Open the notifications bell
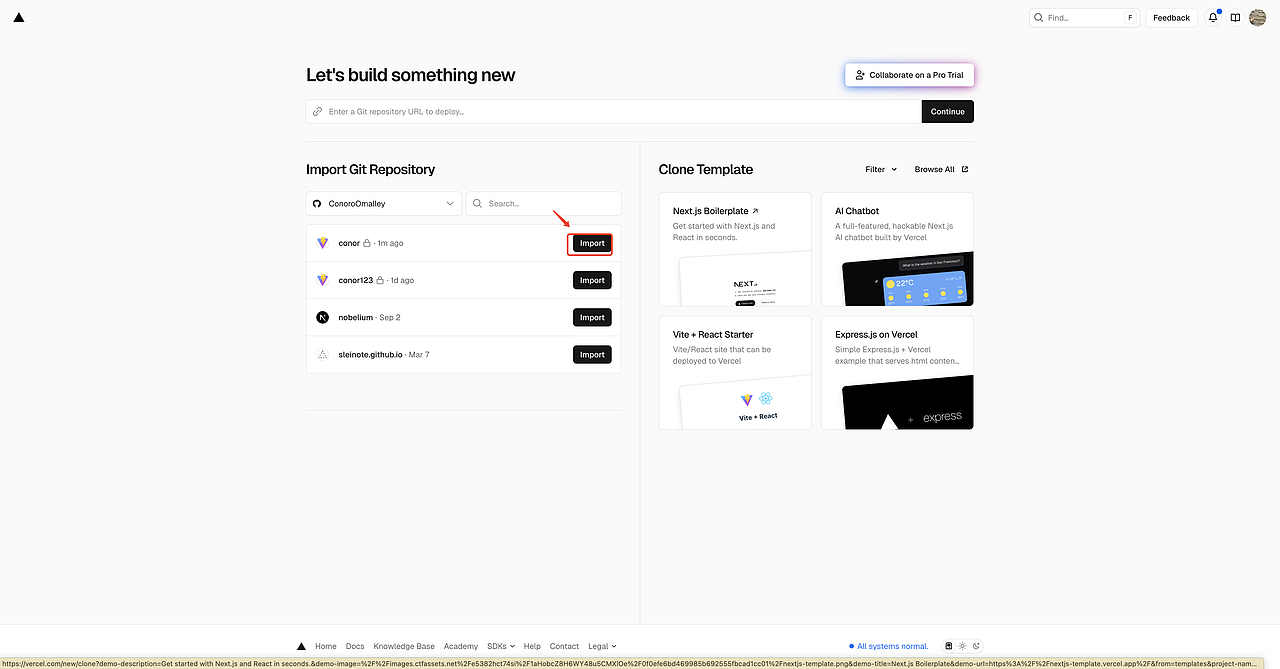The height and width of the screenshot is (669, 1280). coord(1213,17)
